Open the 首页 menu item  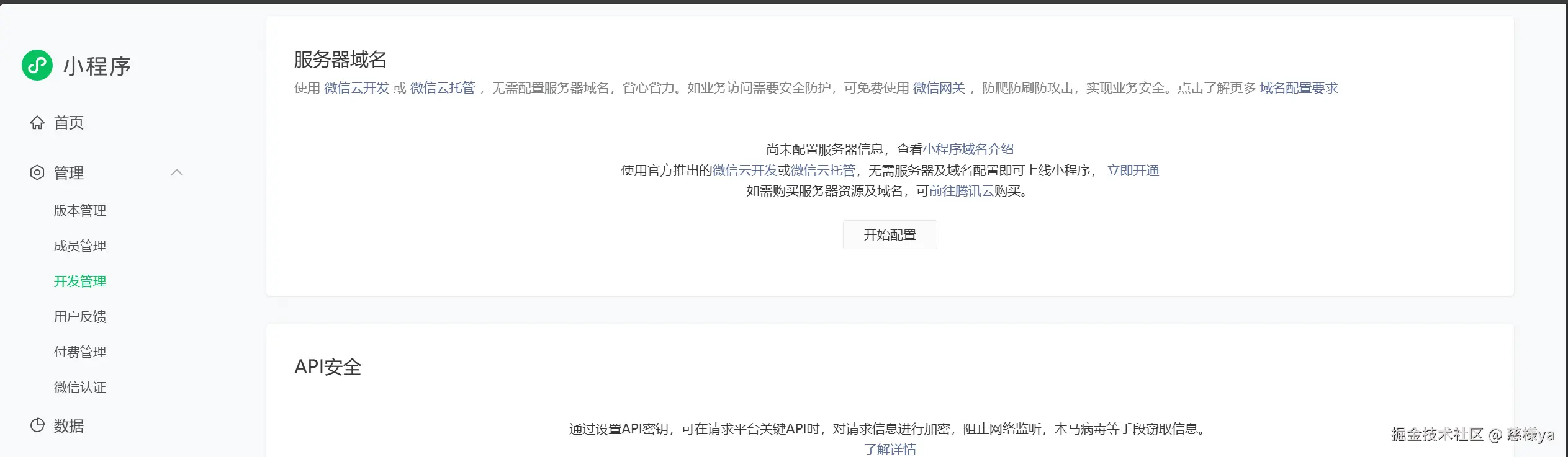click(x=69, y=123)
